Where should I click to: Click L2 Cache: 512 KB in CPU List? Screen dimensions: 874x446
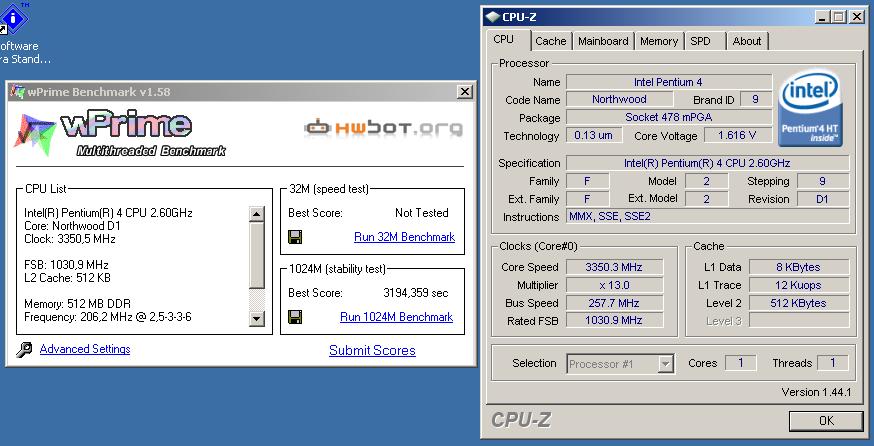pos(67,278)
